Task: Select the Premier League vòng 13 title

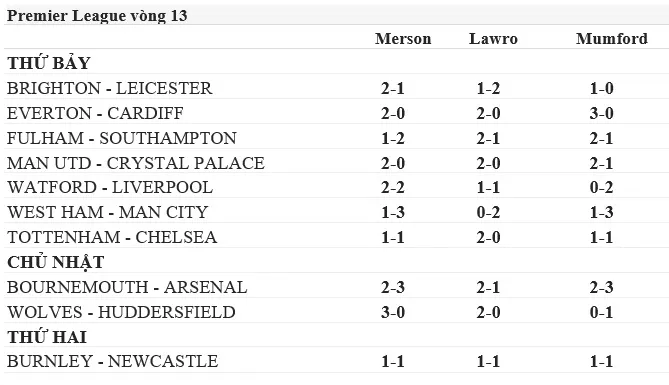Action: (x=97, y=16)
